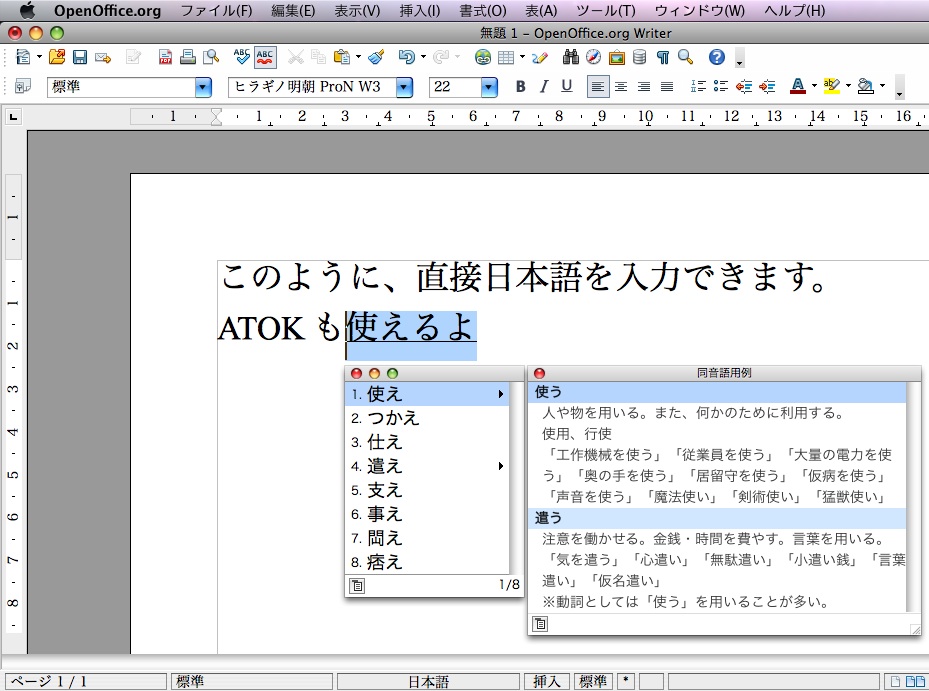Image resolution: width=929 pixels, height=691 pixels.
Task: Select candidate 8. 痞え
Action: (427, 562)
